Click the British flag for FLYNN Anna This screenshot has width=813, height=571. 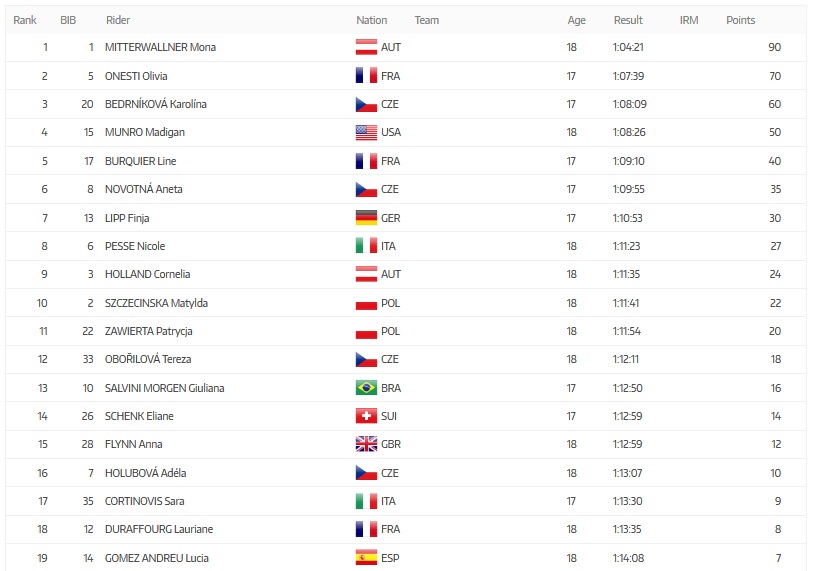tap(366, 444)
